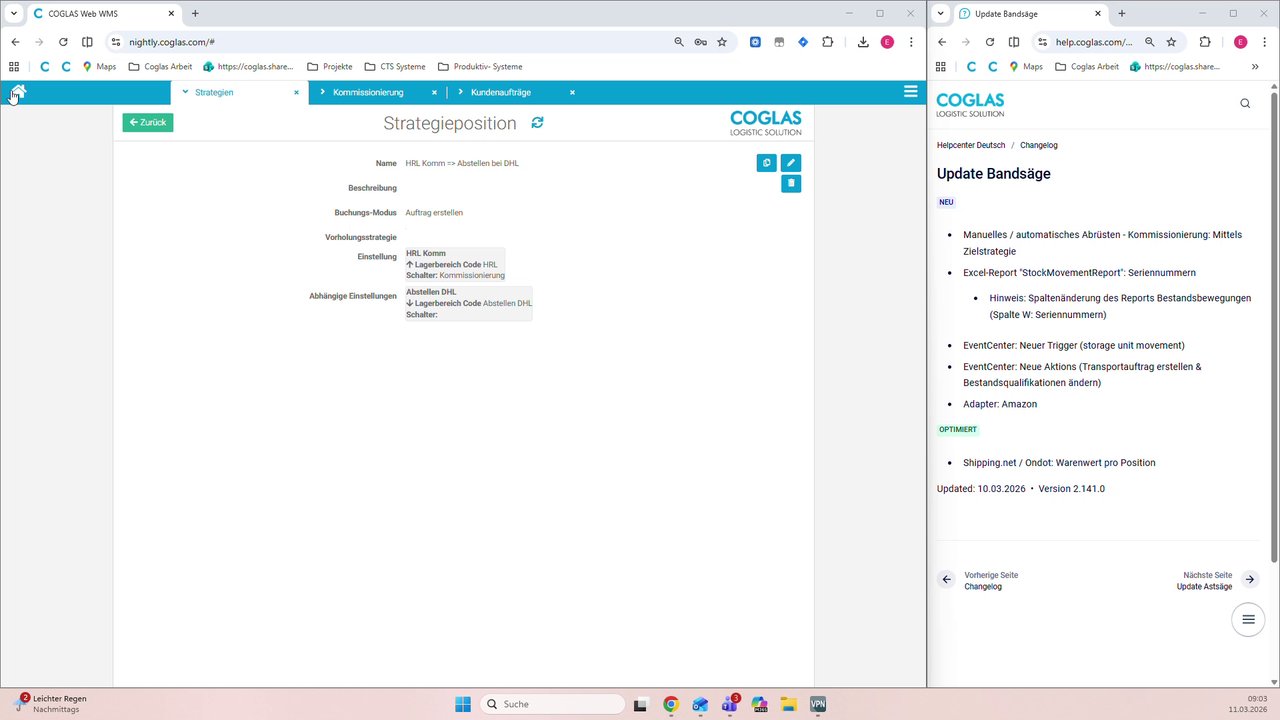Select the COGLAS Web WMS browser tab
Image resolution: width=1280 pixels, height=720 pixels.
(104, 14)
